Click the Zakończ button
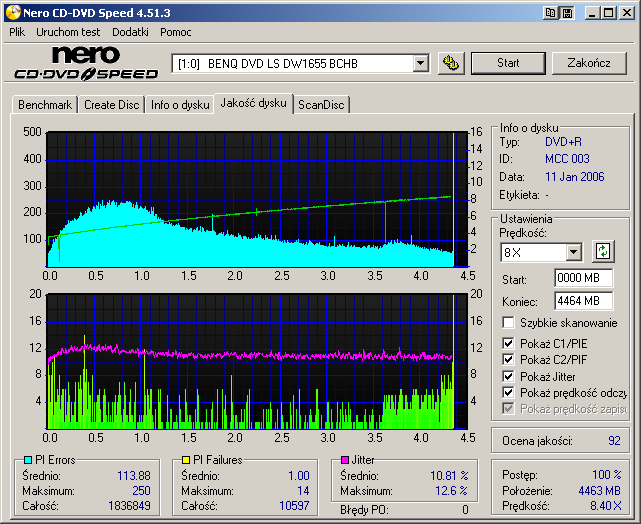This screenshot has height=524, width=641. point(589,63)
